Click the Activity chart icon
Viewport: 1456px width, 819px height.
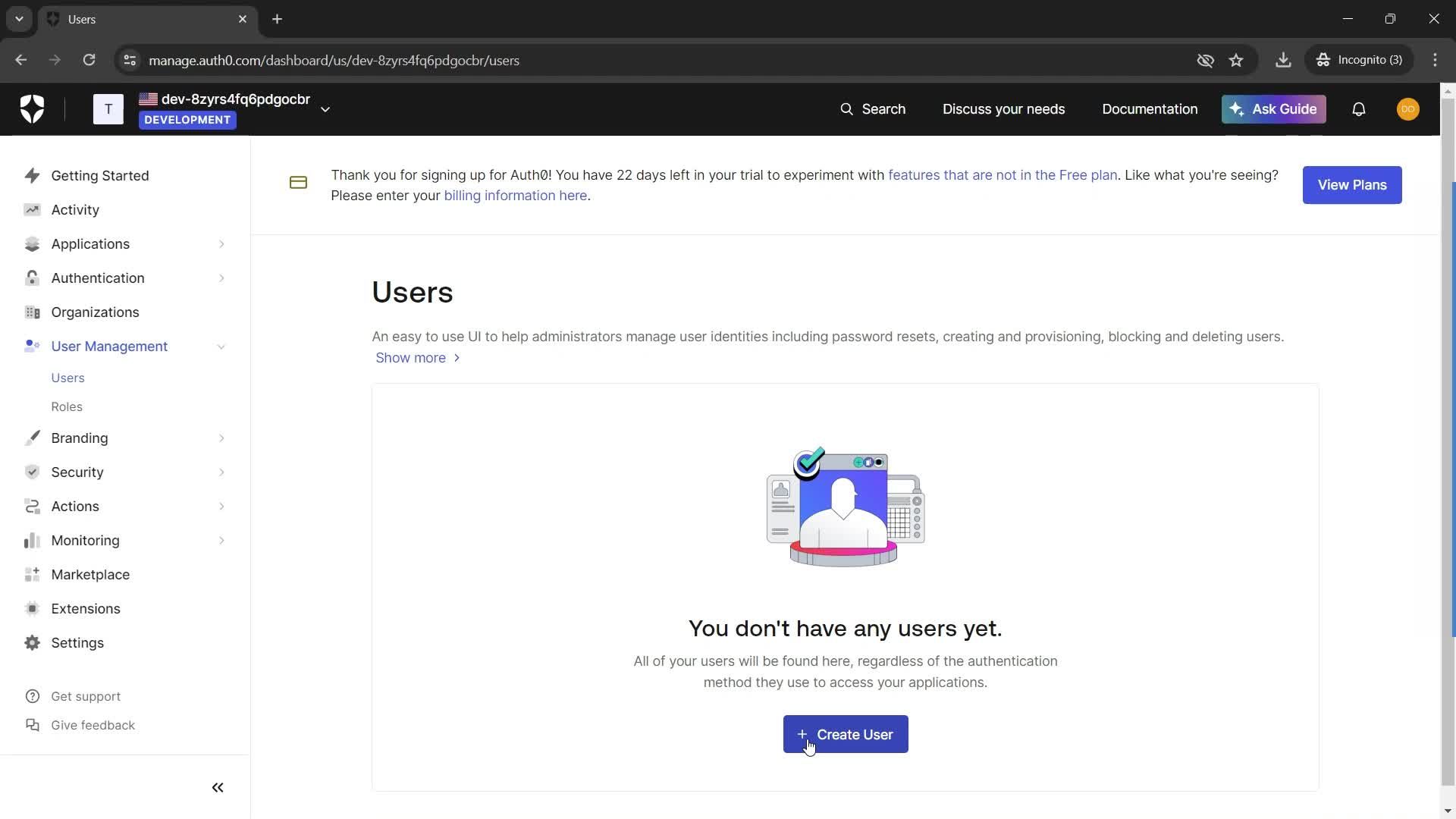[x=32, y=210]
